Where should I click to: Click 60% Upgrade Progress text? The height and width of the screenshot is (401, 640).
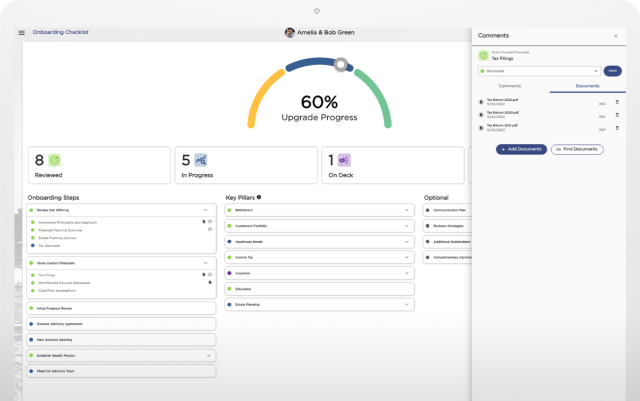tap(319, 108)
